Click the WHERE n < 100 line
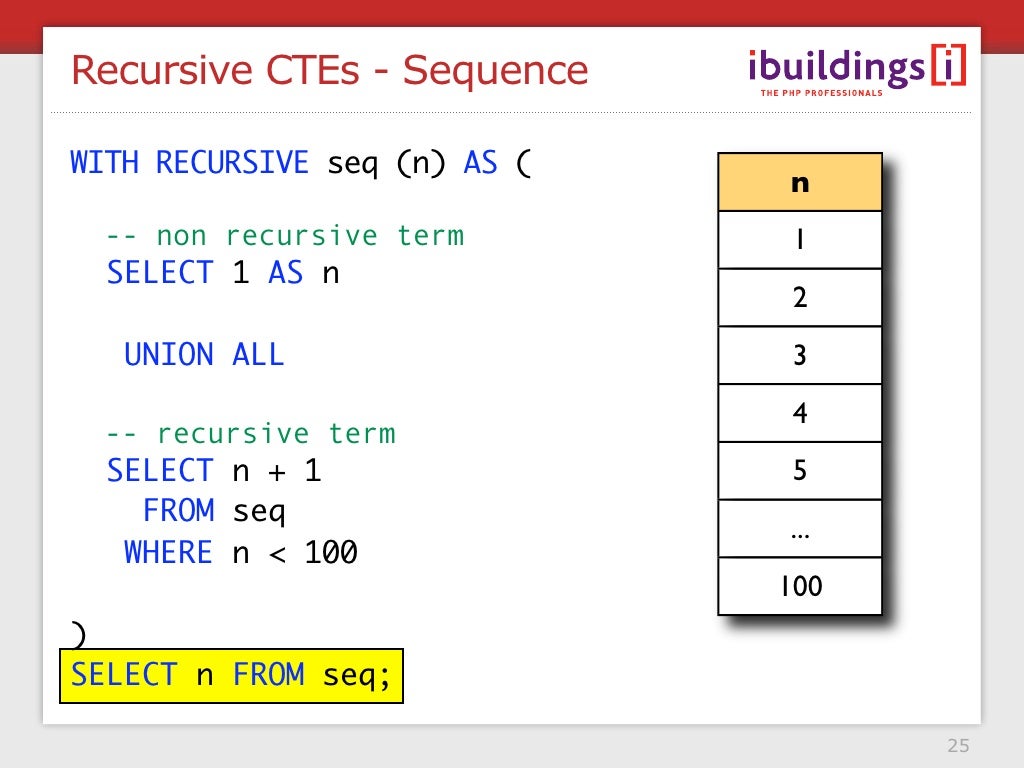This screenshot has width=1024, height=768. point(241,552)
